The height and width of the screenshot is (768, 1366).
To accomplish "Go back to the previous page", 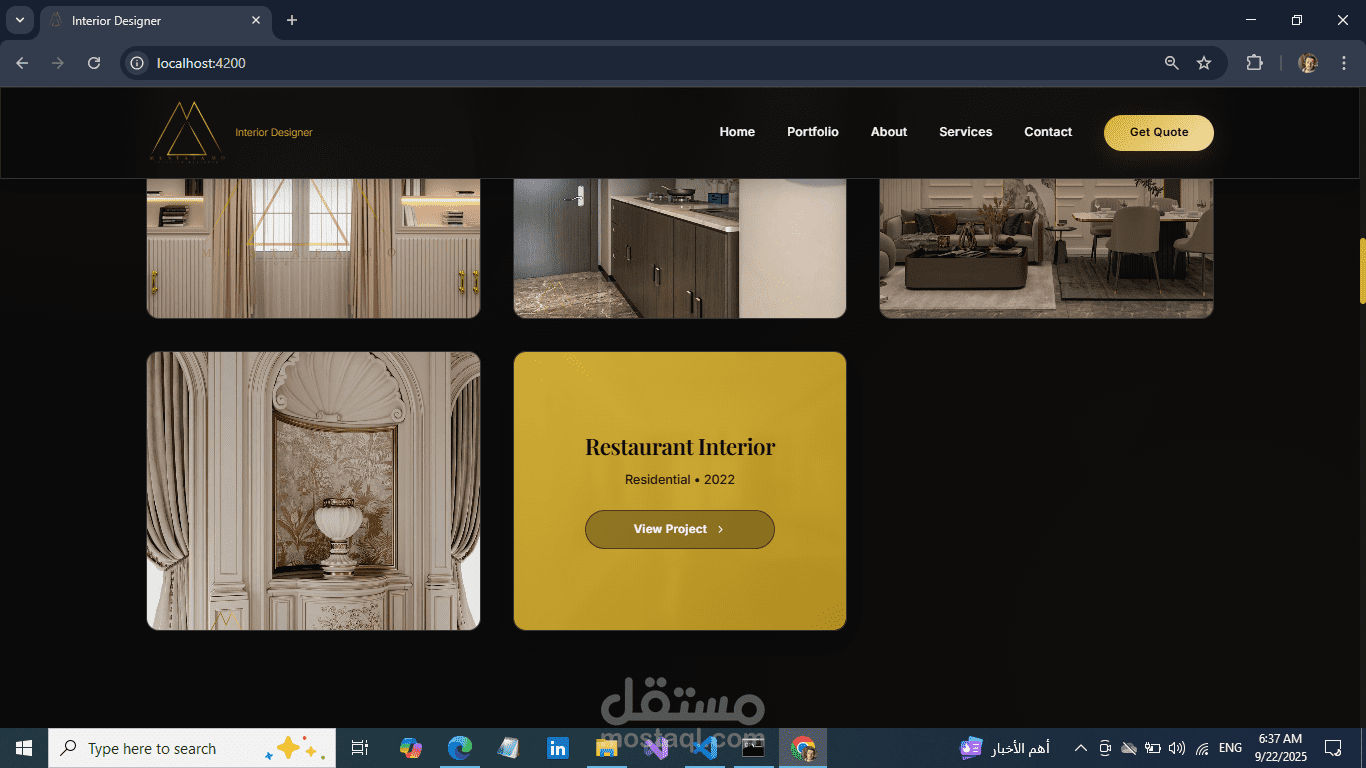I will point(22,63).
